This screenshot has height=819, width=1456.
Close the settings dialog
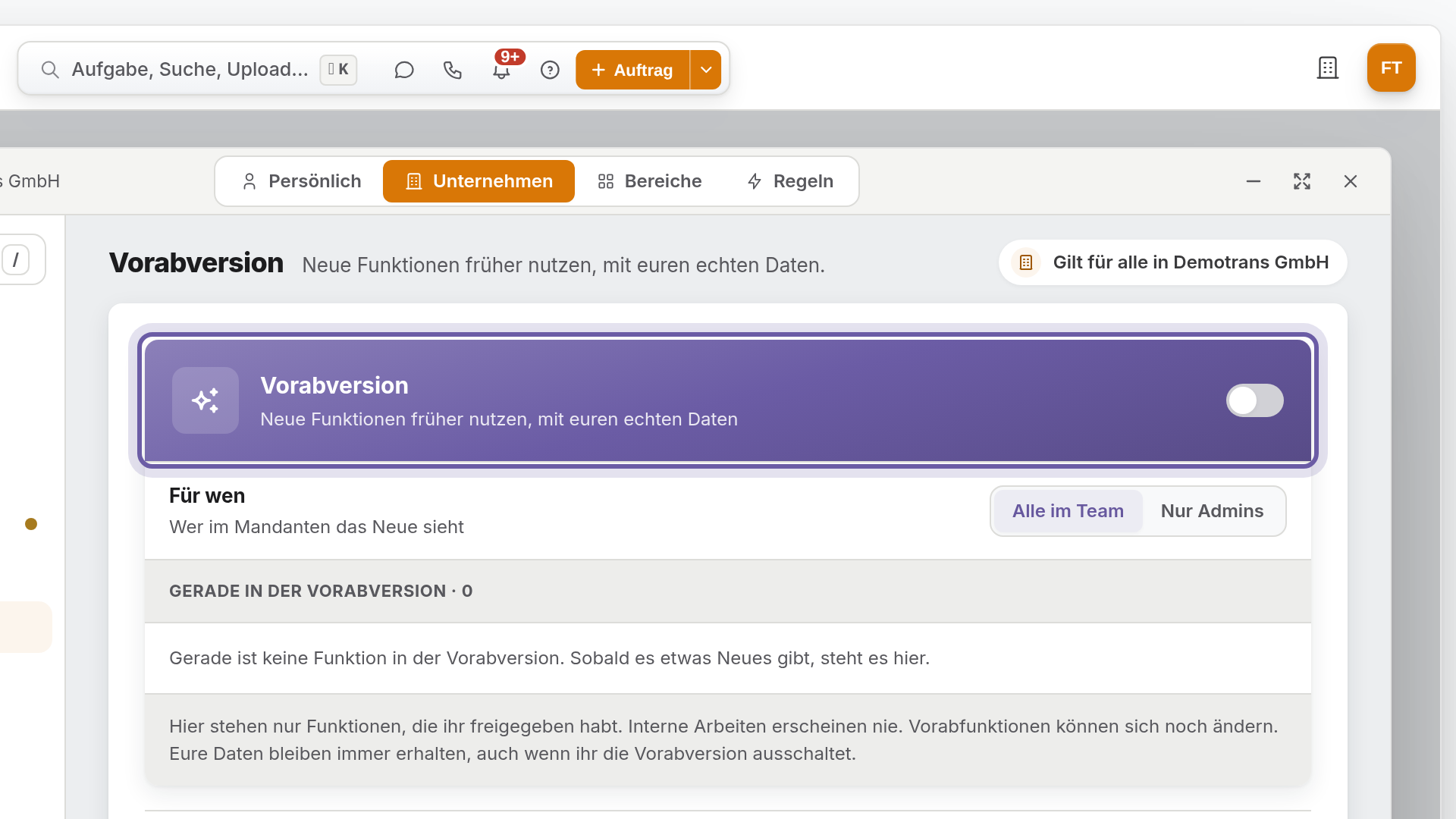click(x=1351, y=181)
